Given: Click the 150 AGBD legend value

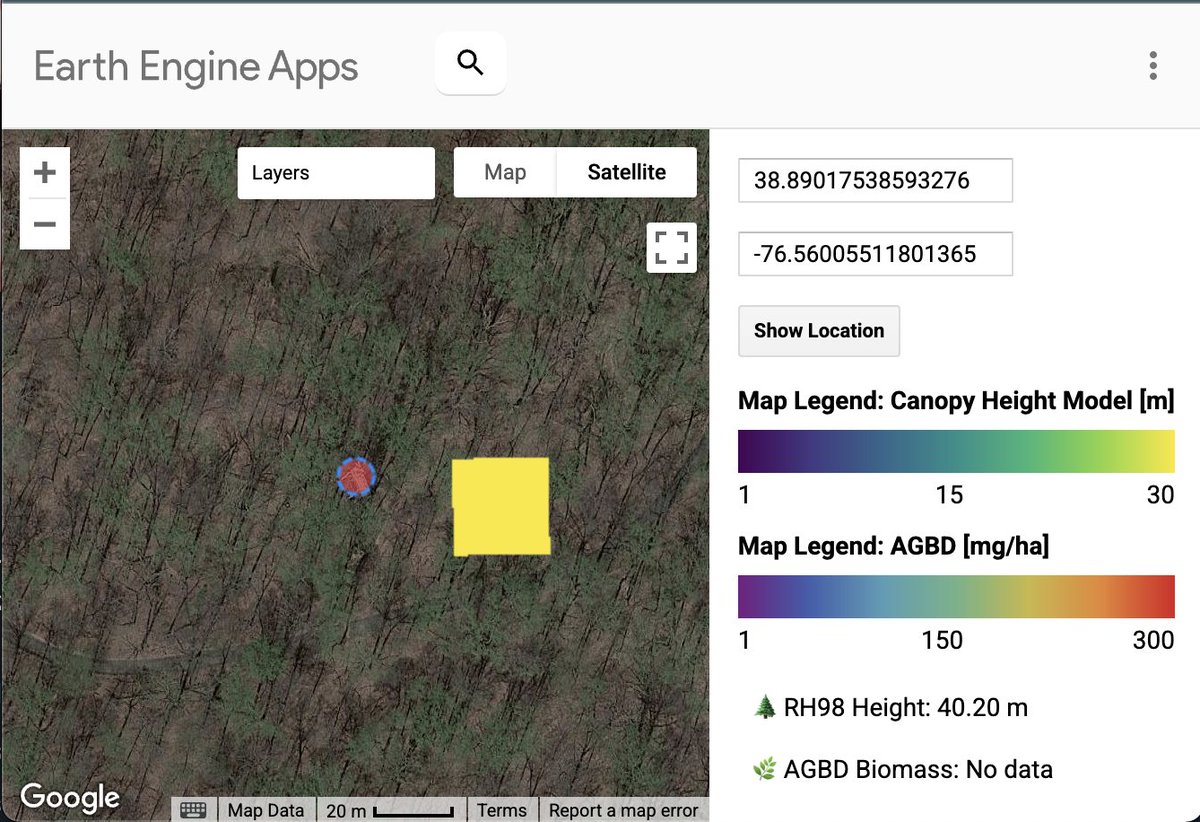Looking at the screenshot, I should pos(942,640).
